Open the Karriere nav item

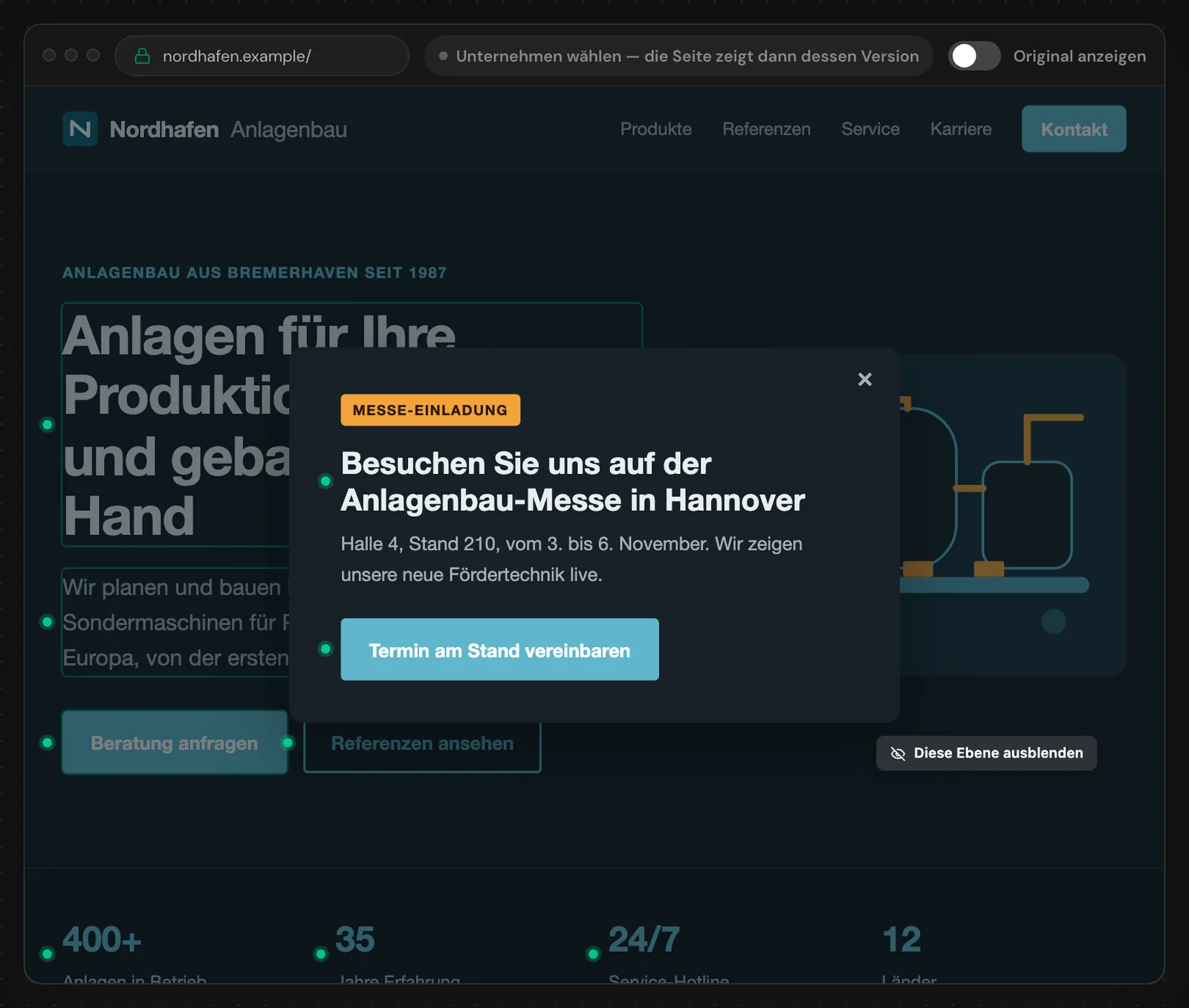pyautogui.click(x=961, y=129)
